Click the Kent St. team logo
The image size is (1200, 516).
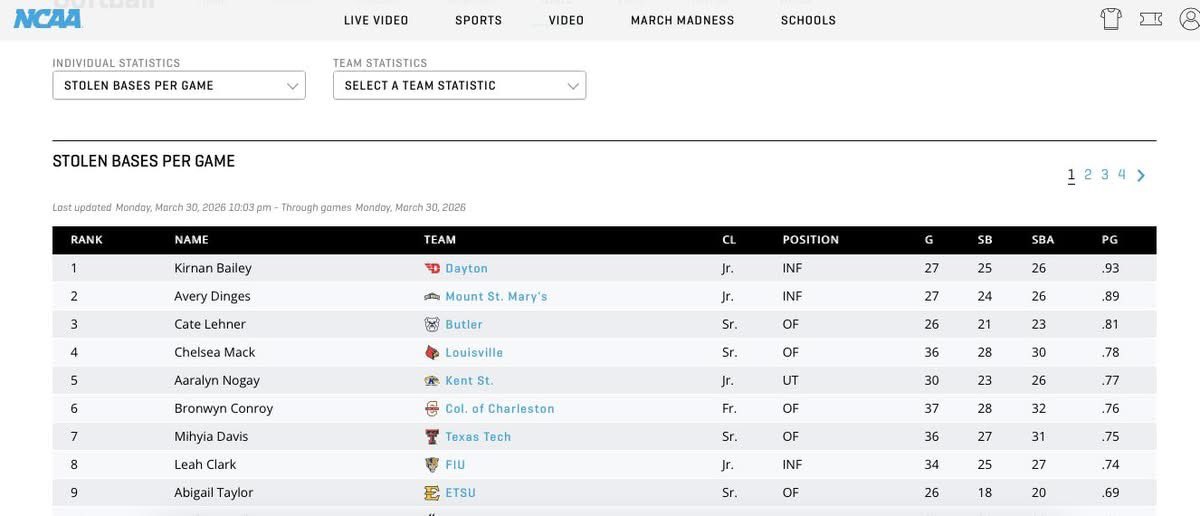pos(432,380)
